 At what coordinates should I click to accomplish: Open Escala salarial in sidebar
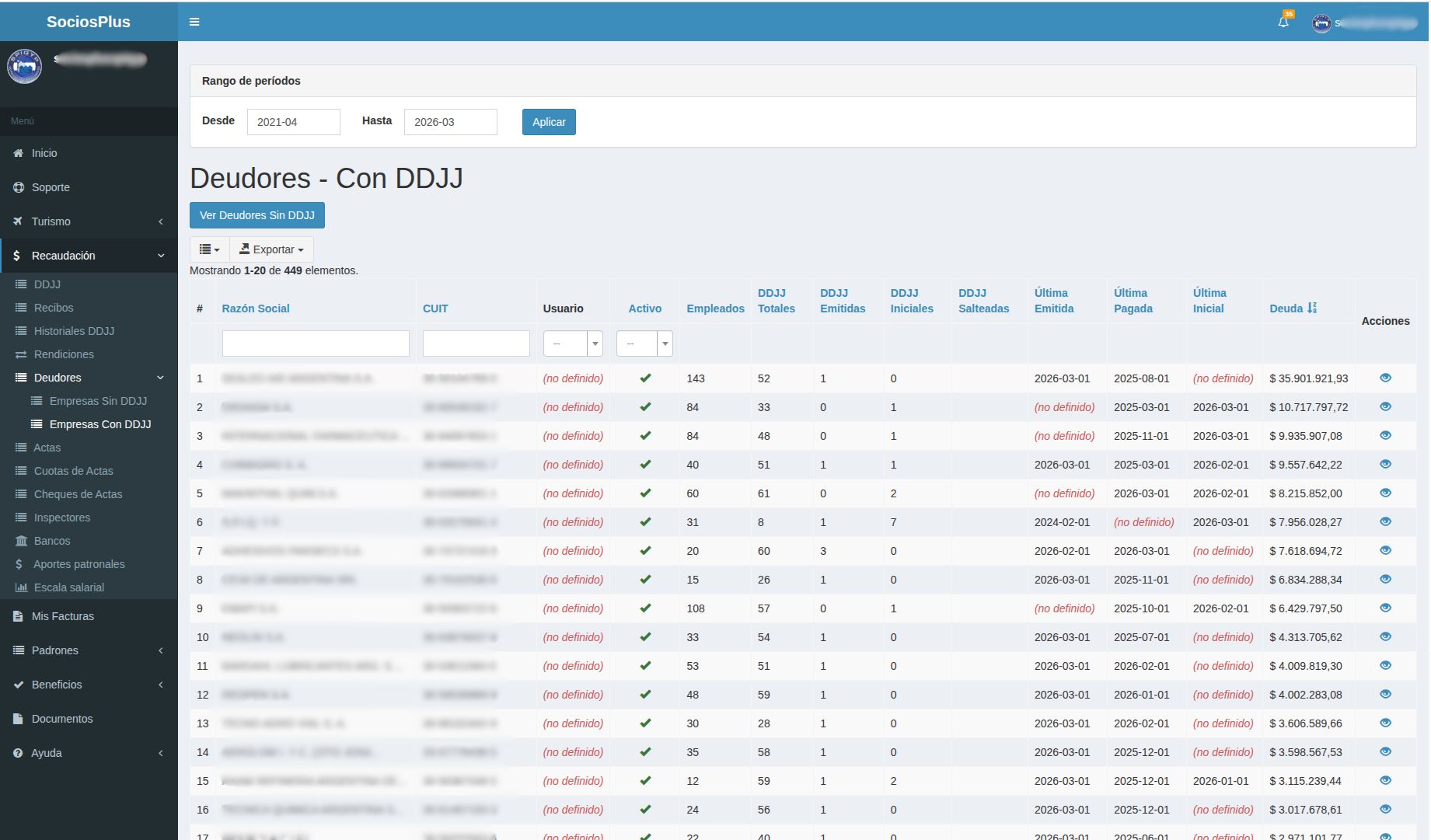(x=68, y=587)
